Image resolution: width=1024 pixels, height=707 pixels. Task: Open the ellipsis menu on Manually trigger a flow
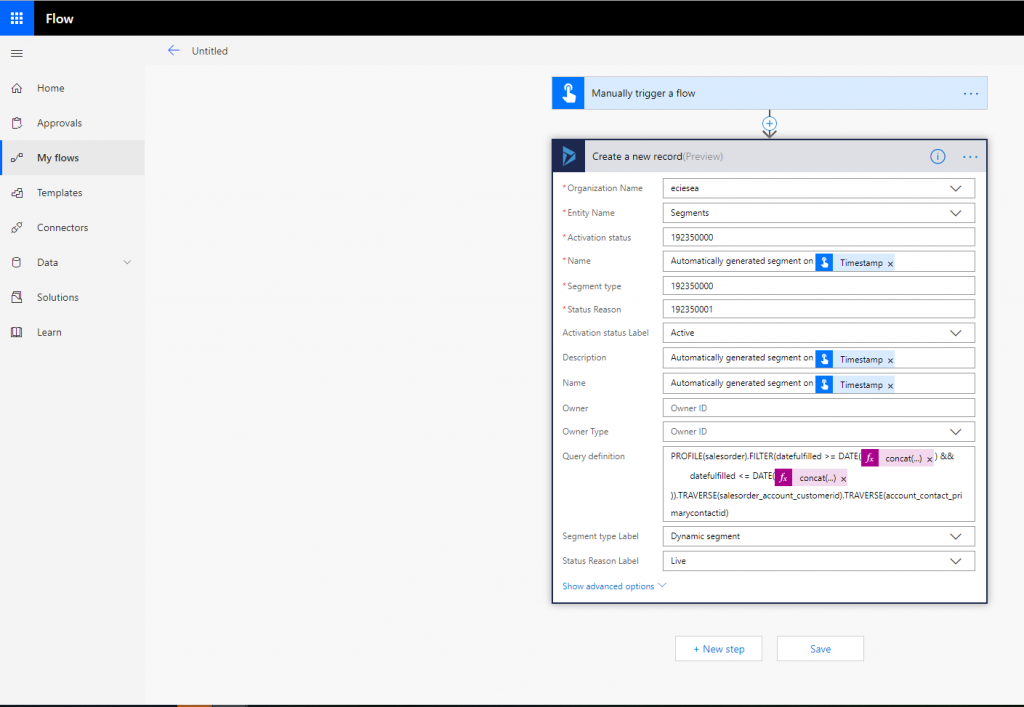tap(969, 93)
